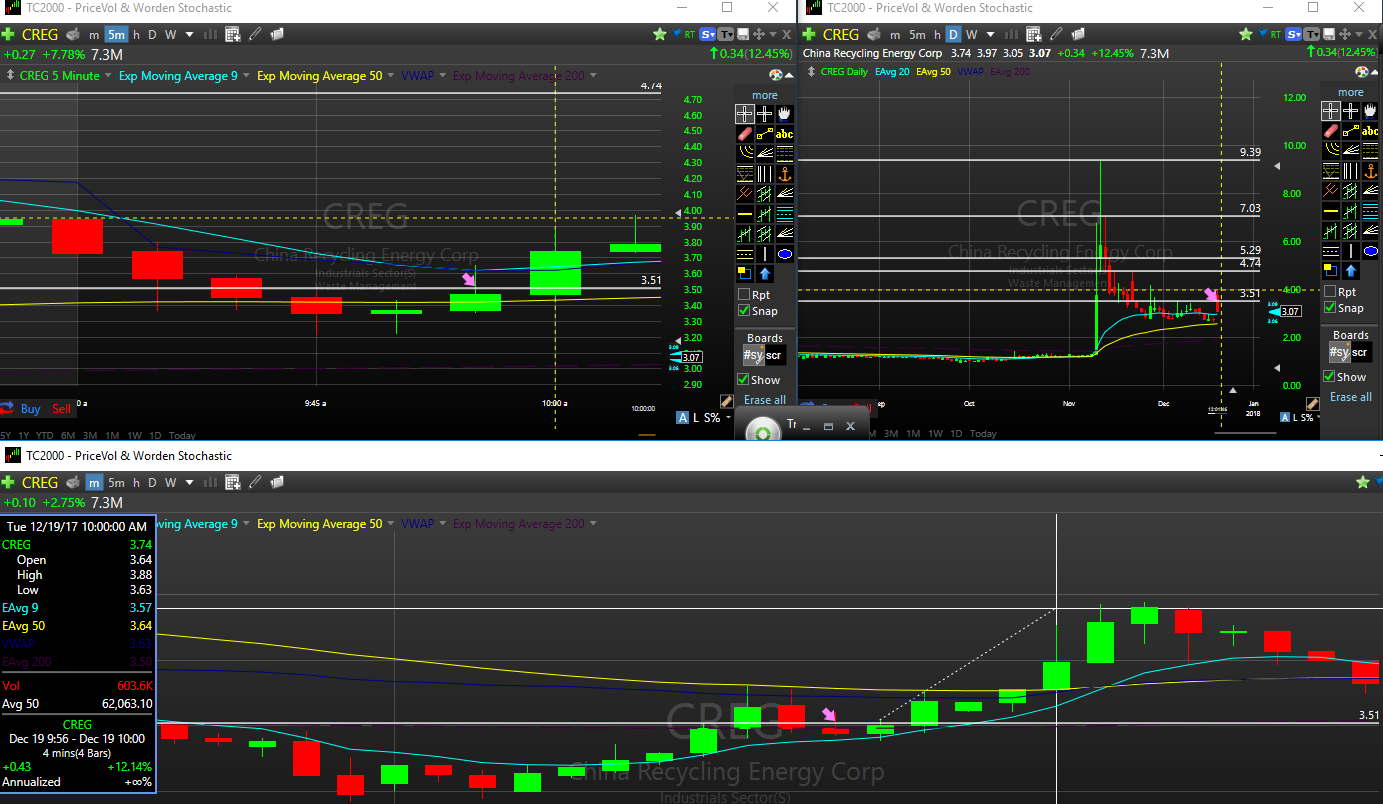Image resolution: width=1383 pixels, height=804 pixels.
Task: Click the hand pan tool in the daily window
Action: (x=1371, y=111)
